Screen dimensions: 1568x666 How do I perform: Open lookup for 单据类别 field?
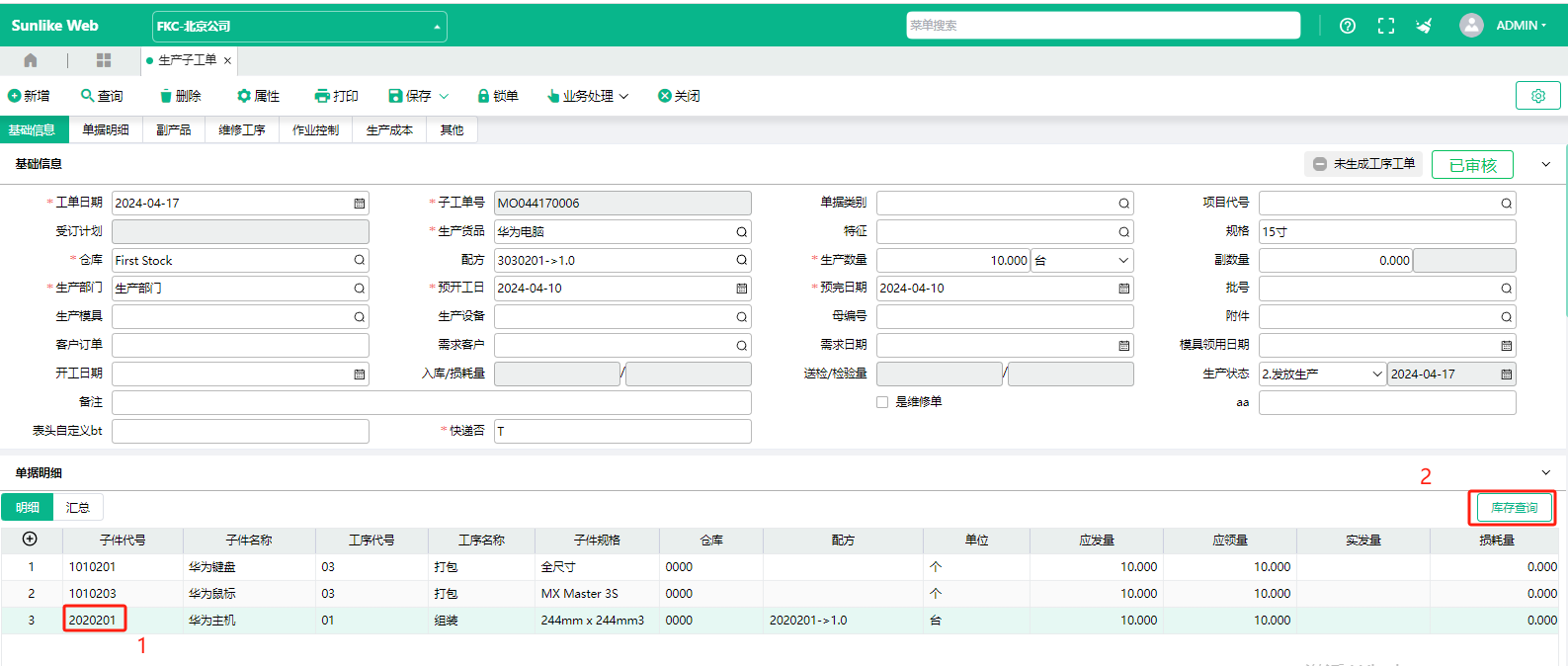pyautogui.click(x=1123, y=204)
